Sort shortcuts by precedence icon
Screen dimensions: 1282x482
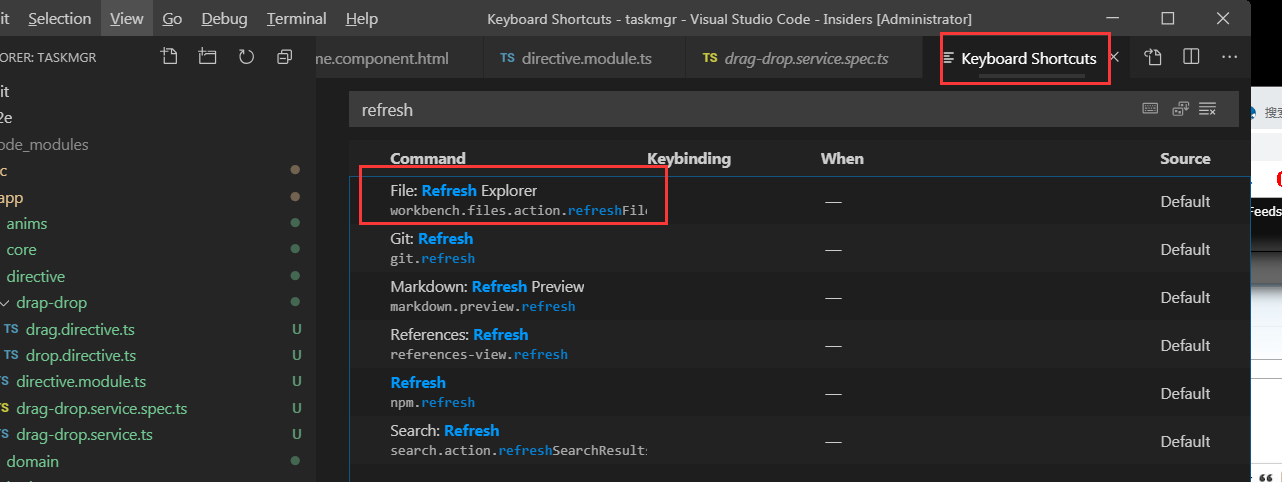[x=1180, y=108]
